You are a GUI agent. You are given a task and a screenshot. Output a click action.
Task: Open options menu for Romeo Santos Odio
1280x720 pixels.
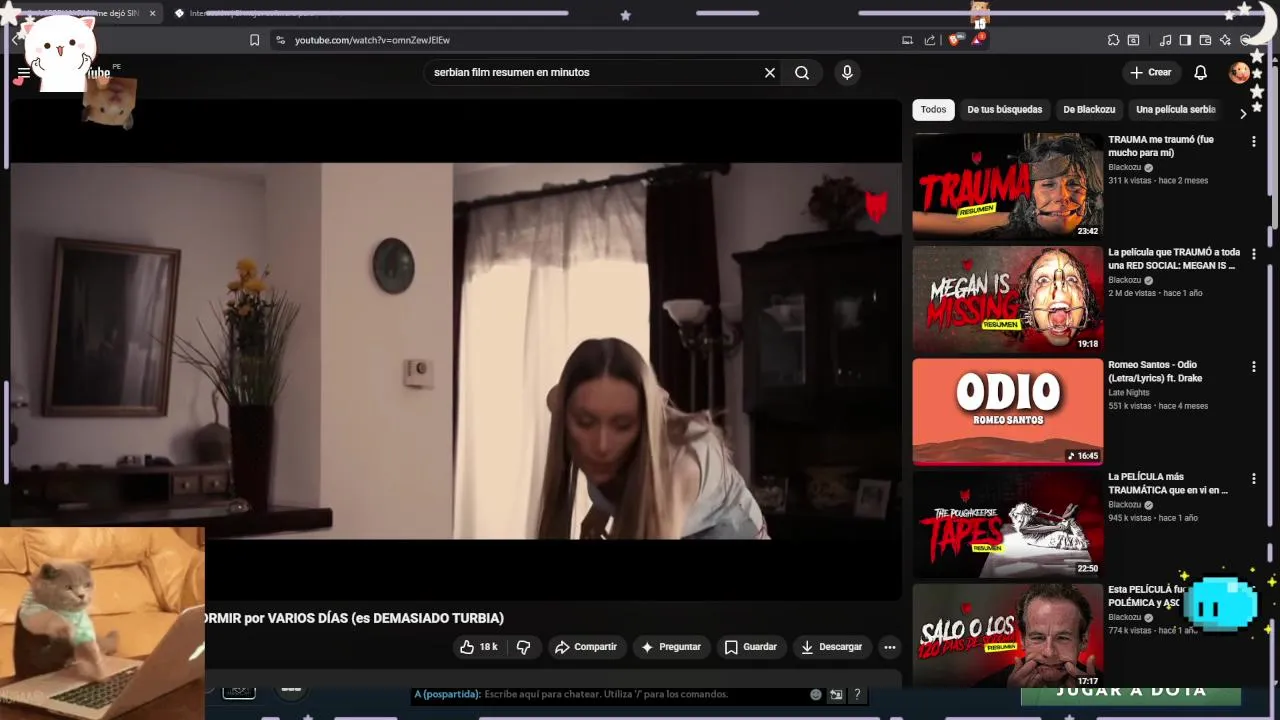click(x=1253, y=367)
